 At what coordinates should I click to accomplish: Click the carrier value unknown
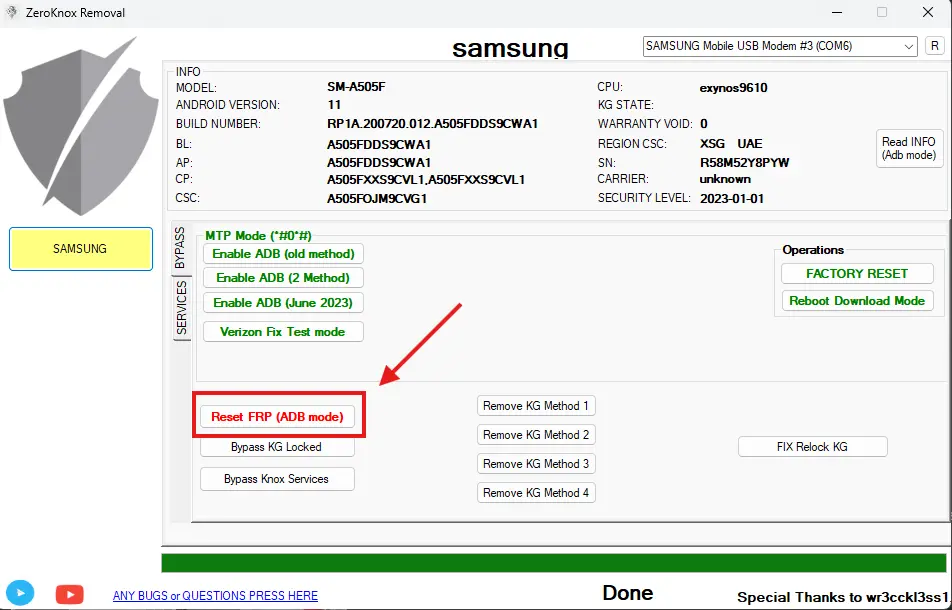[725, 179]
